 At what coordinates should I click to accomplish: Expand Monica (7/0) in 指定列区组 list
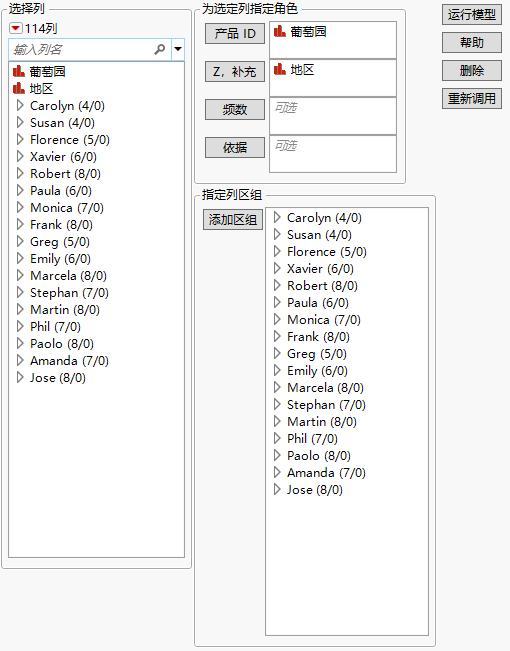tap(277, 320)
